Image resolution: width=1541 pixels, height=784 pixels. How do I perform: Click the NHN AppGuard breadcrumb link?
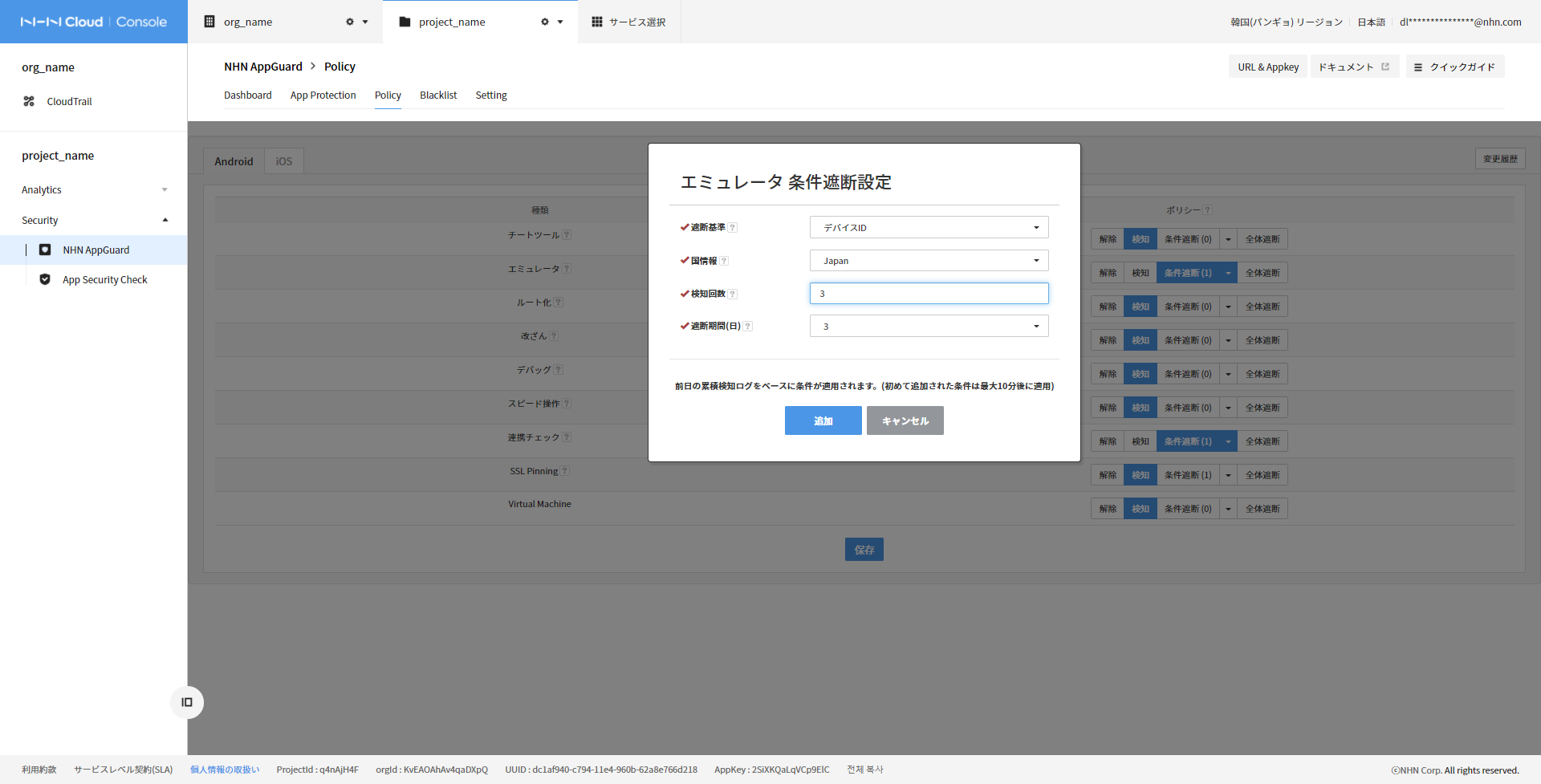(x=263, y=67)
